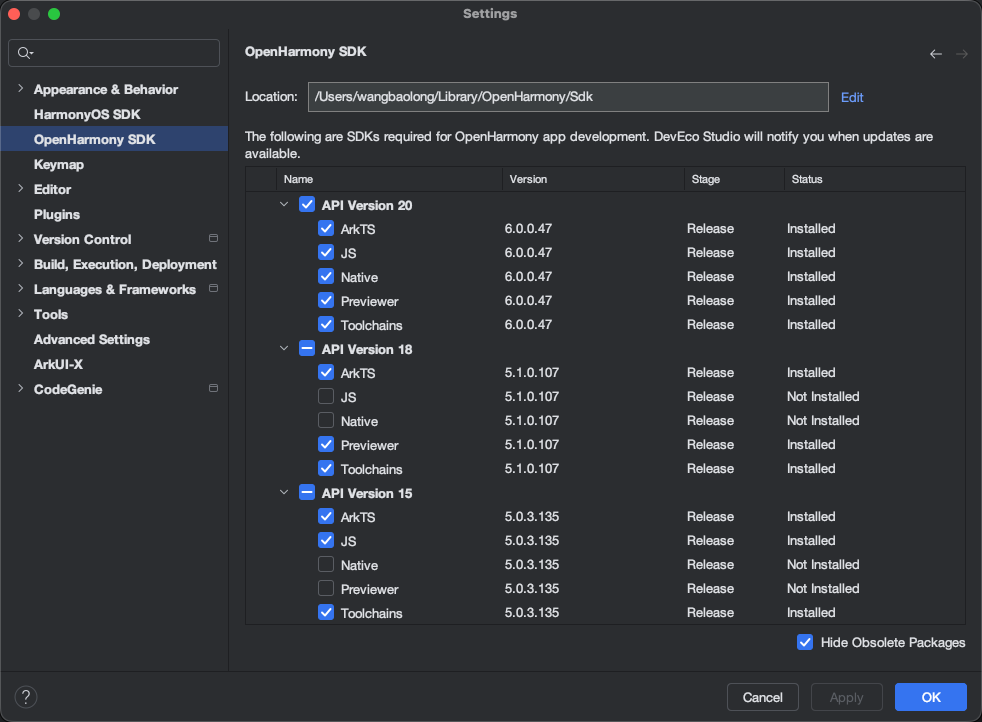The height and width of the screenshot is (722, 982).
Task: Select OpenHarmony SDK in sidebar
Action: pyautogui.click(x=114, y=139)
